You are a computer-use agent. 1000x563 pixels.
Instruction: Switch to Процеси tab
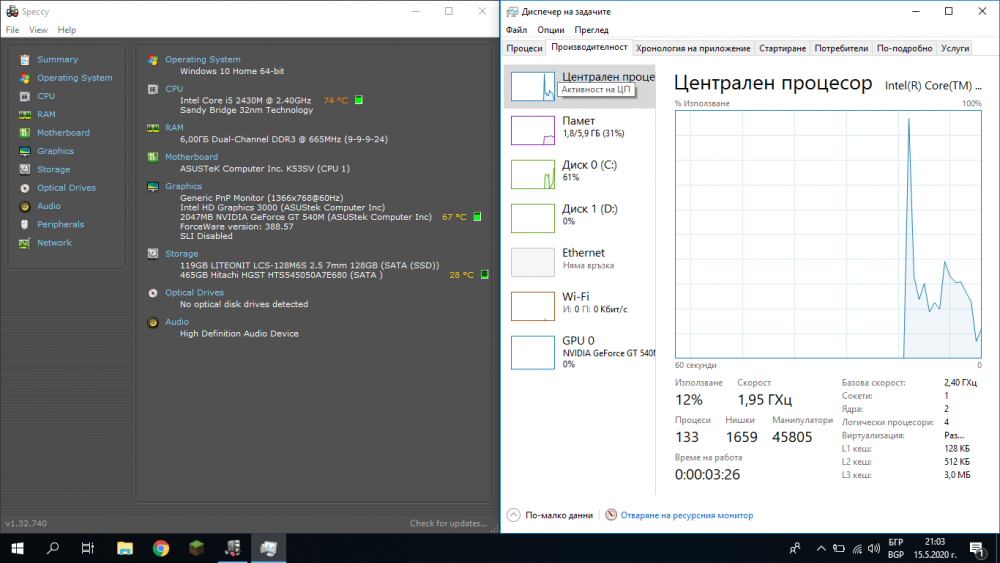(524, 48)
